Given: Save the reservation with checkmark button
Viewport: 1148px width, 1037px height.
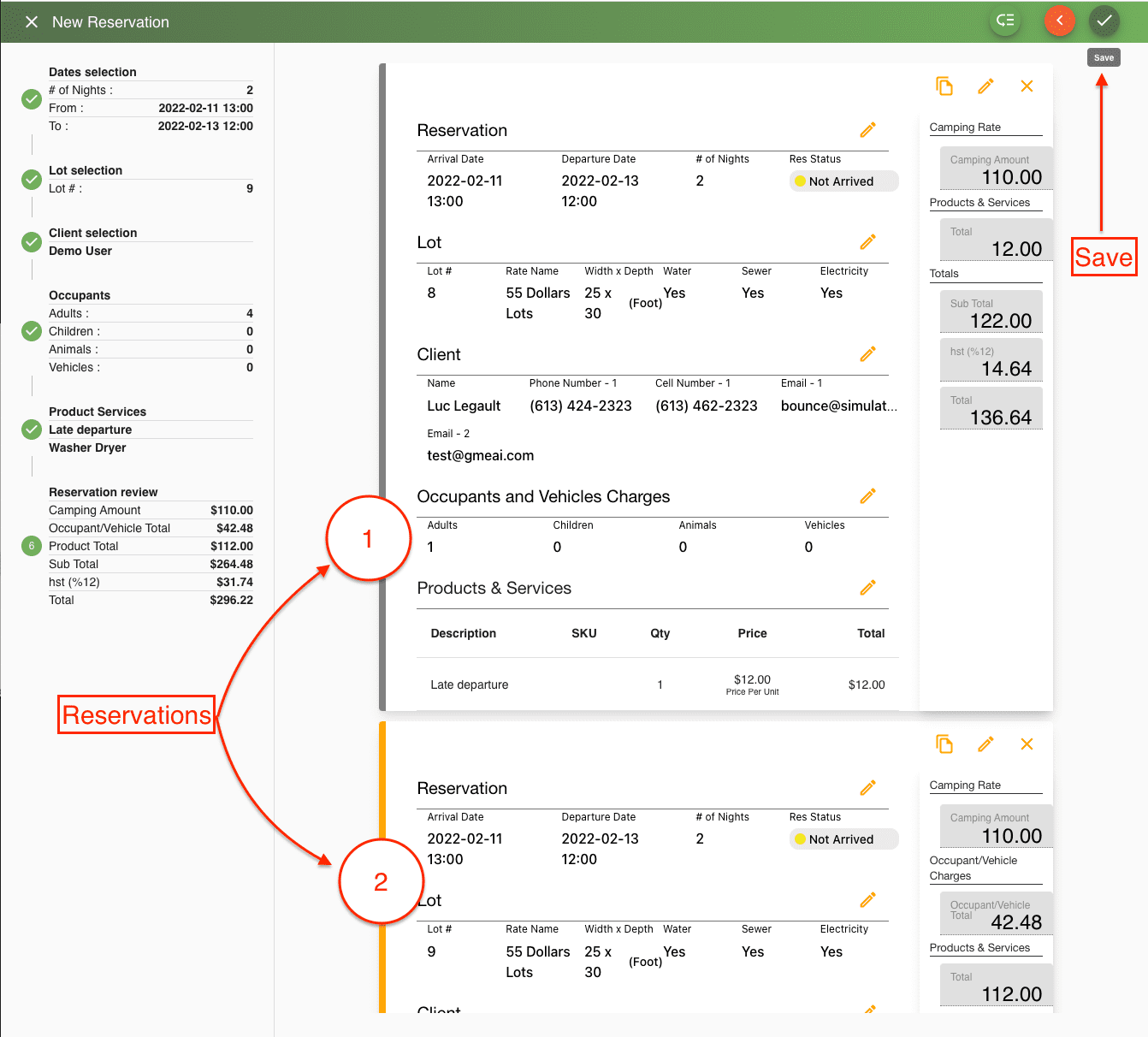Looking at the screenshot, I should (1104, 21).
